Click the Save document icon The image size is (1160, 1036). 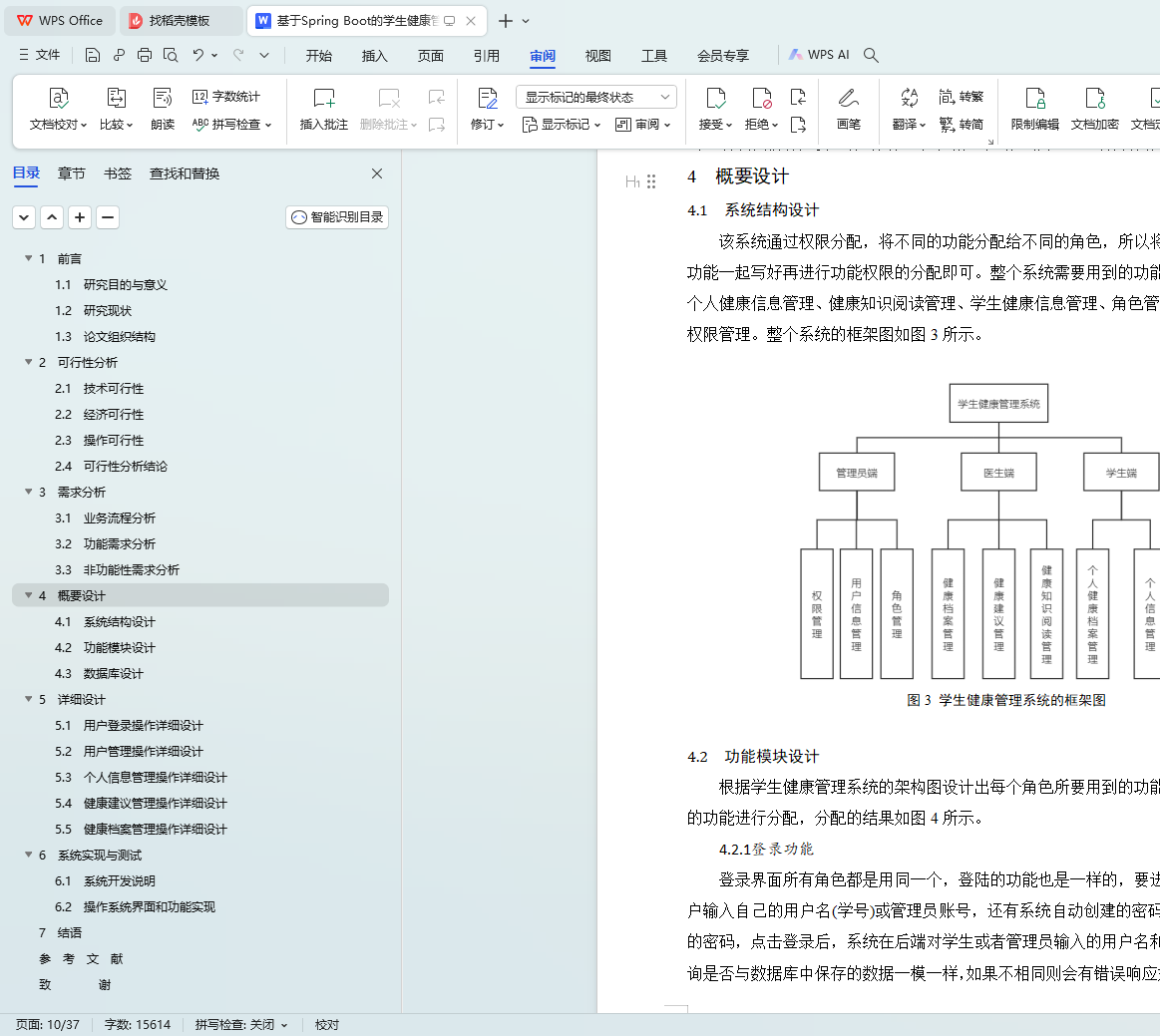pos(93,55)
